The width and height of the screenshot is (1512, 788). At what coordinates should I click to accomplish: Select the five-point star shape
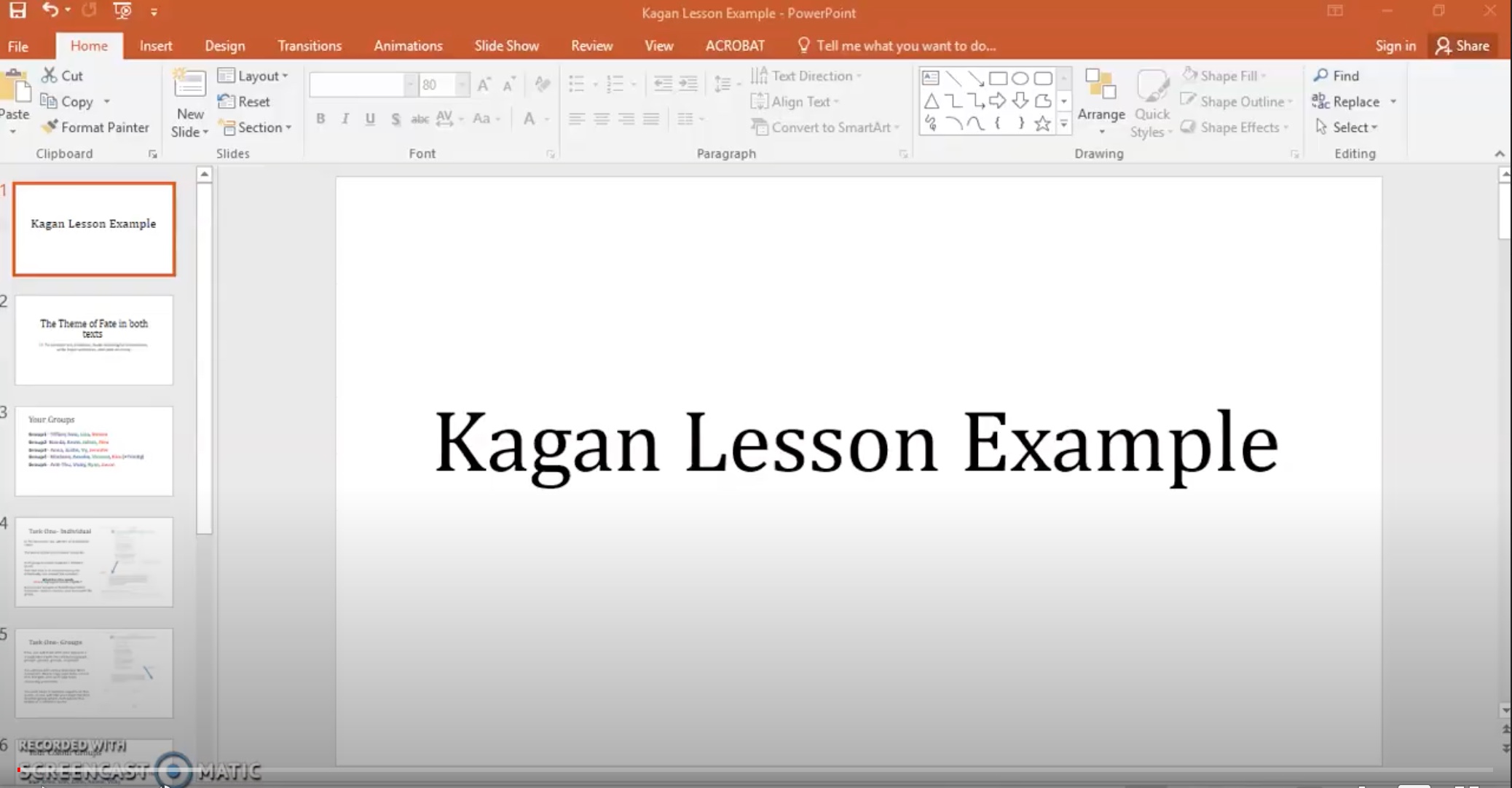(x=1042, y=124)
